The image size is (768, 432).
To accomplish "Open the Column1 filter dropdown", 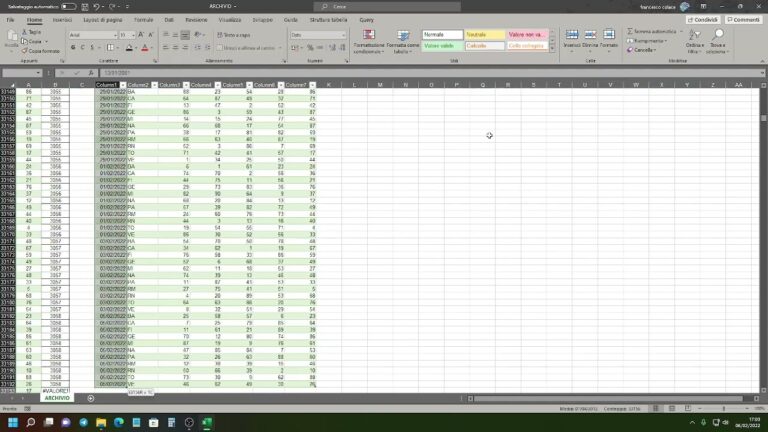I will (x=123, y=85).
